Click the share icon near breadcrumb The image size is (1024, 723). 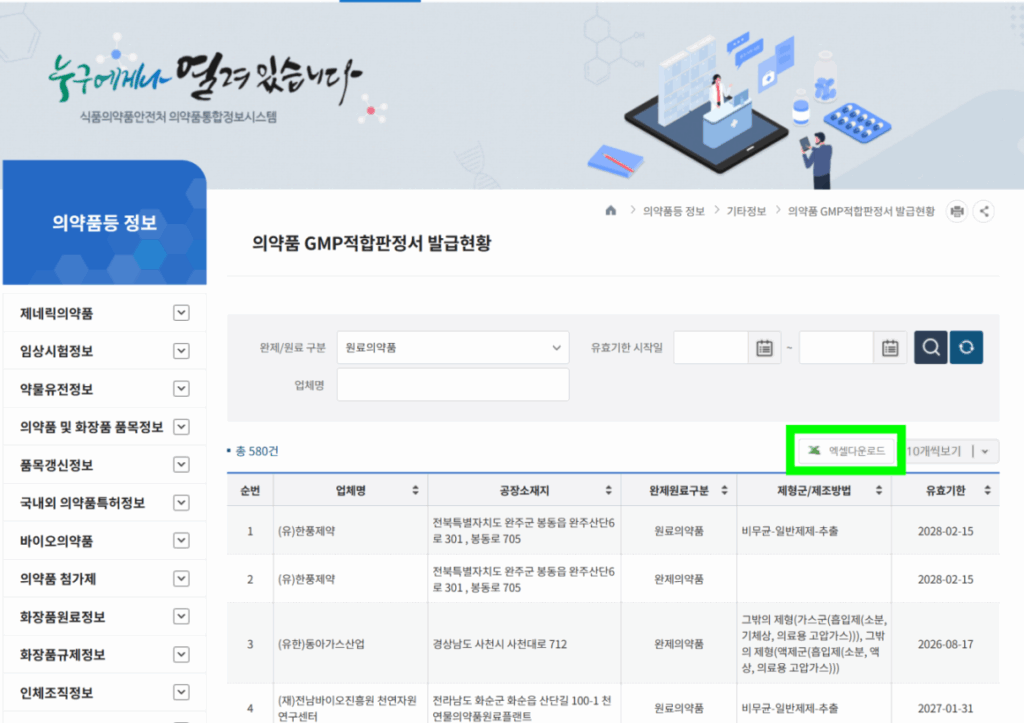click(984, 211)
